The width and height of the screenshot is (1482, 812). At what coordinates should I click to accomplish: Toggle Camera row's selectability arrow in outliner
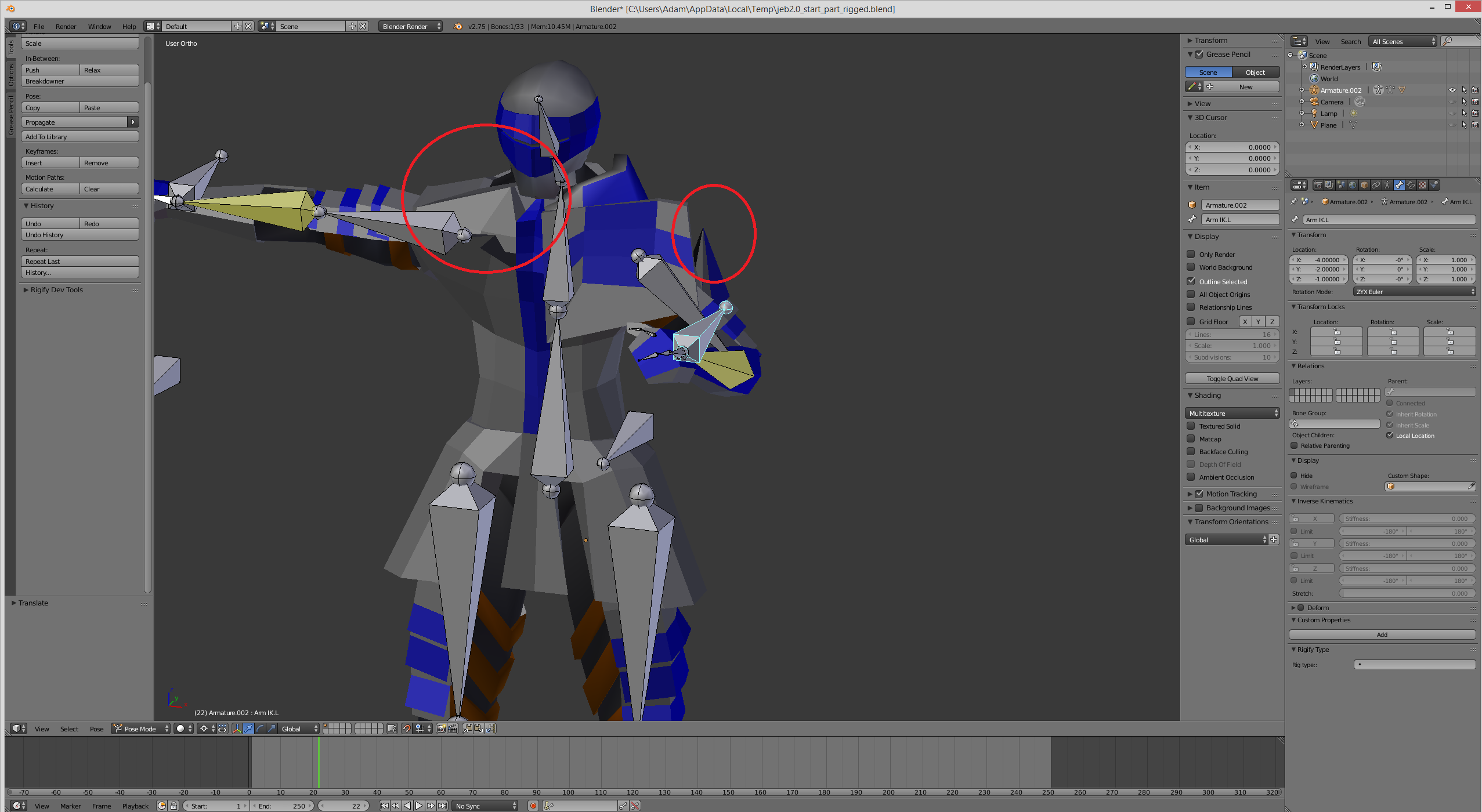click(x=1463, y=102)
